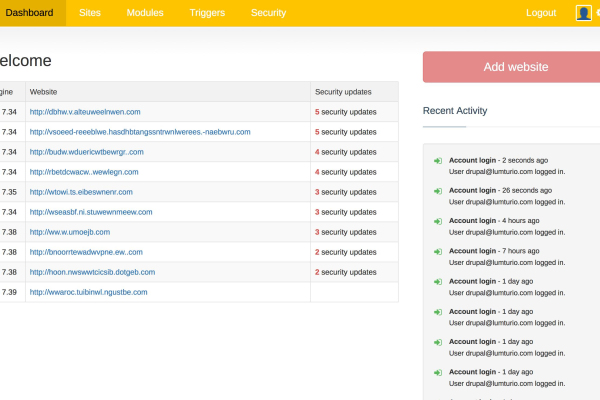Click '2 security updates' for bnoorrtewadwvpne site
The image size is (600, 400).
tap(346, 252)
